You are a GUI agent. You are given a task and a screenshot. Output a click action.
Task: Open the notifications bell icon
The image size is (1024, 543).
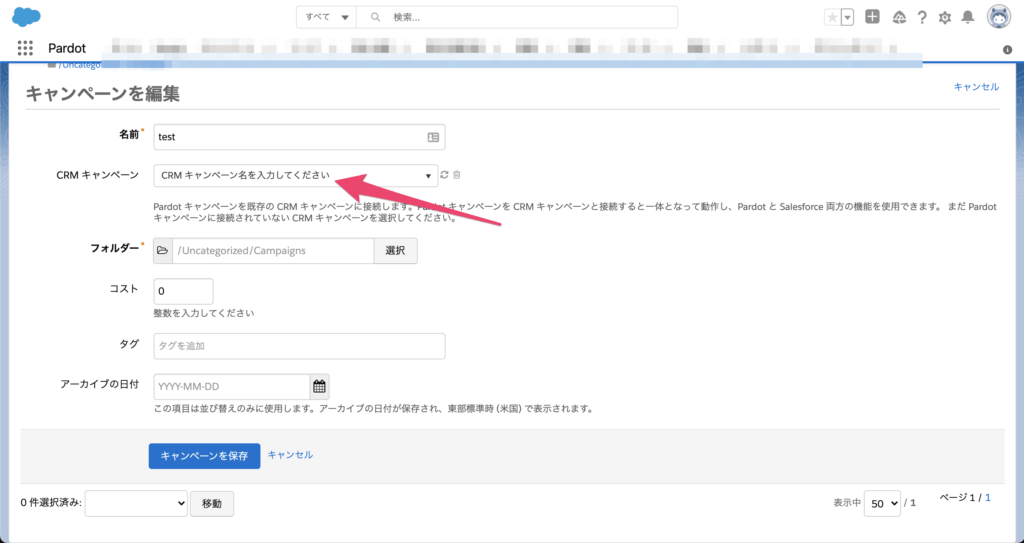pyautogui.click(x=968, y=18)
